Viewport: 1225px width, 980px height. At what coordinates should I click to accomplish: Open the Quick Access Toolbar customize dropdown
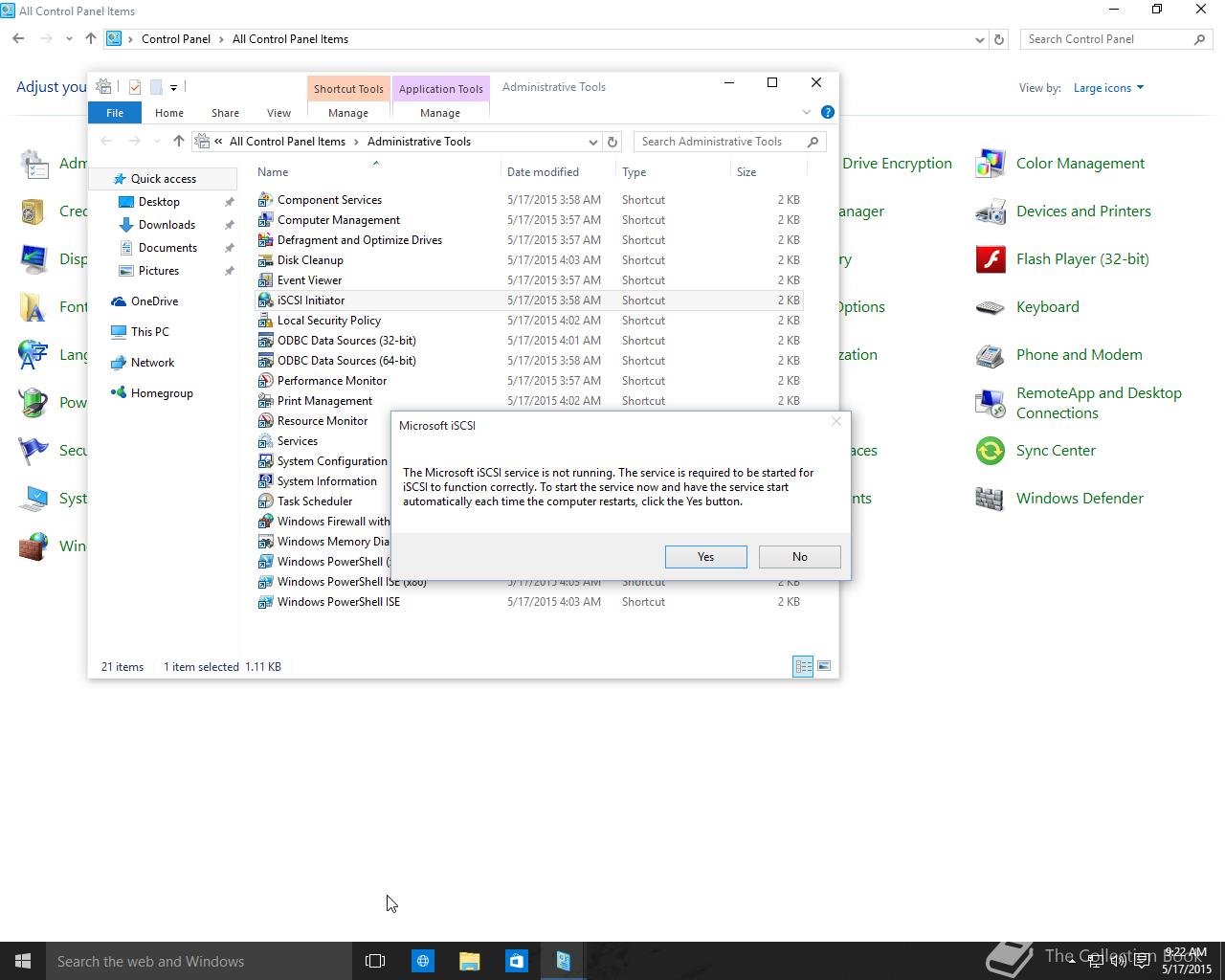coord(173,87)
